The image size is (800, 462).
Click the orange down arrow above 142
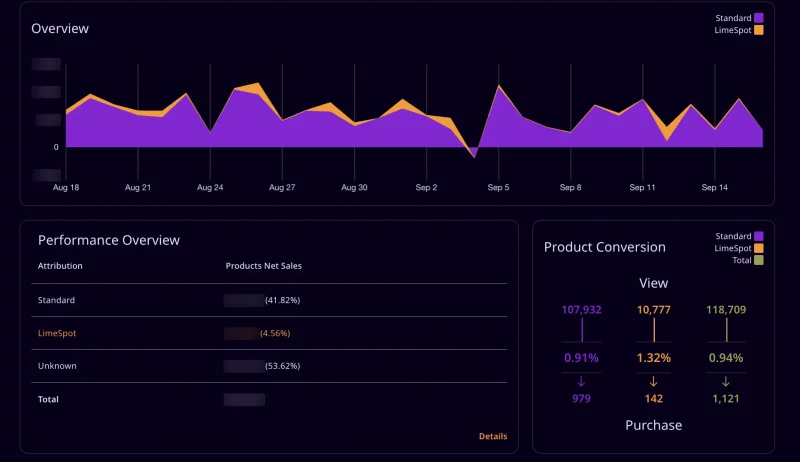pos(654,381)
